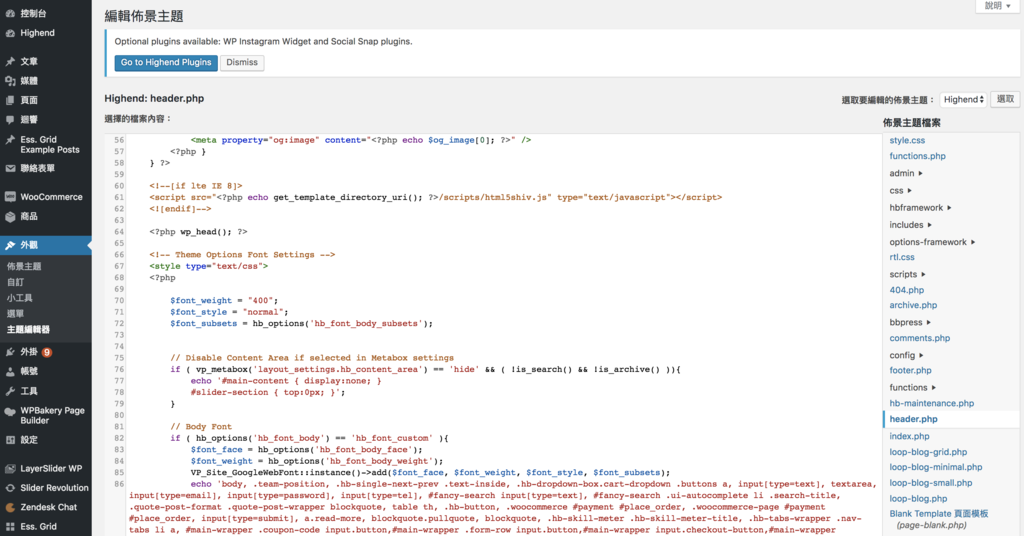Image resolution: width=1024 pixels, height=536 pixels.
Task: Open archive.php file link
Action: (913, 305)
